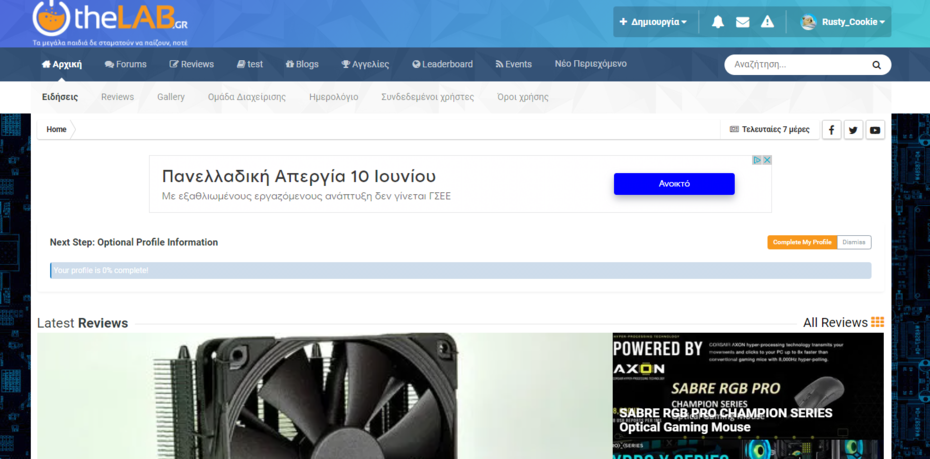
Task: Select the Ομάδα Διαχείρισης sub-tab
Action: pyautogui.click(x=247, y=97)
